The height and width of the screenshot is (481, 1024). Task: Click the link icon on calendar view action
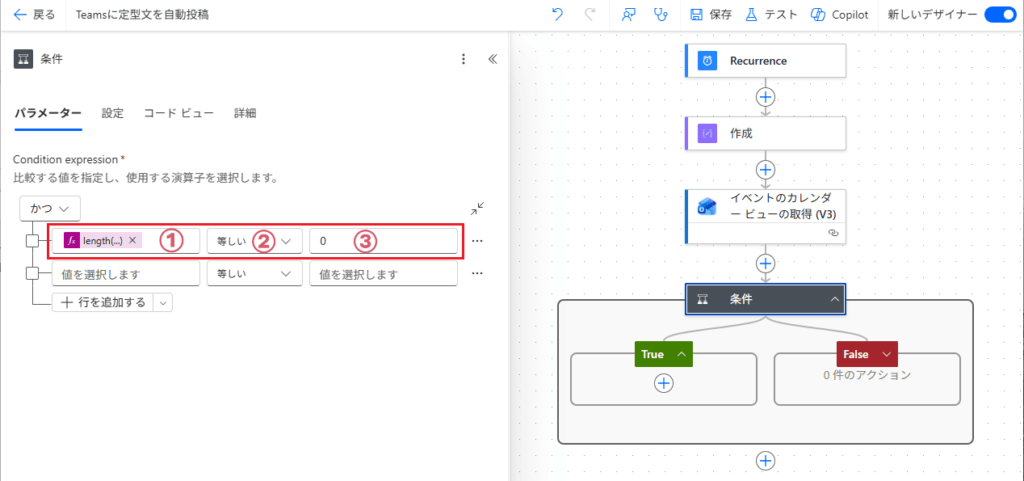click(x=832, y=232)
